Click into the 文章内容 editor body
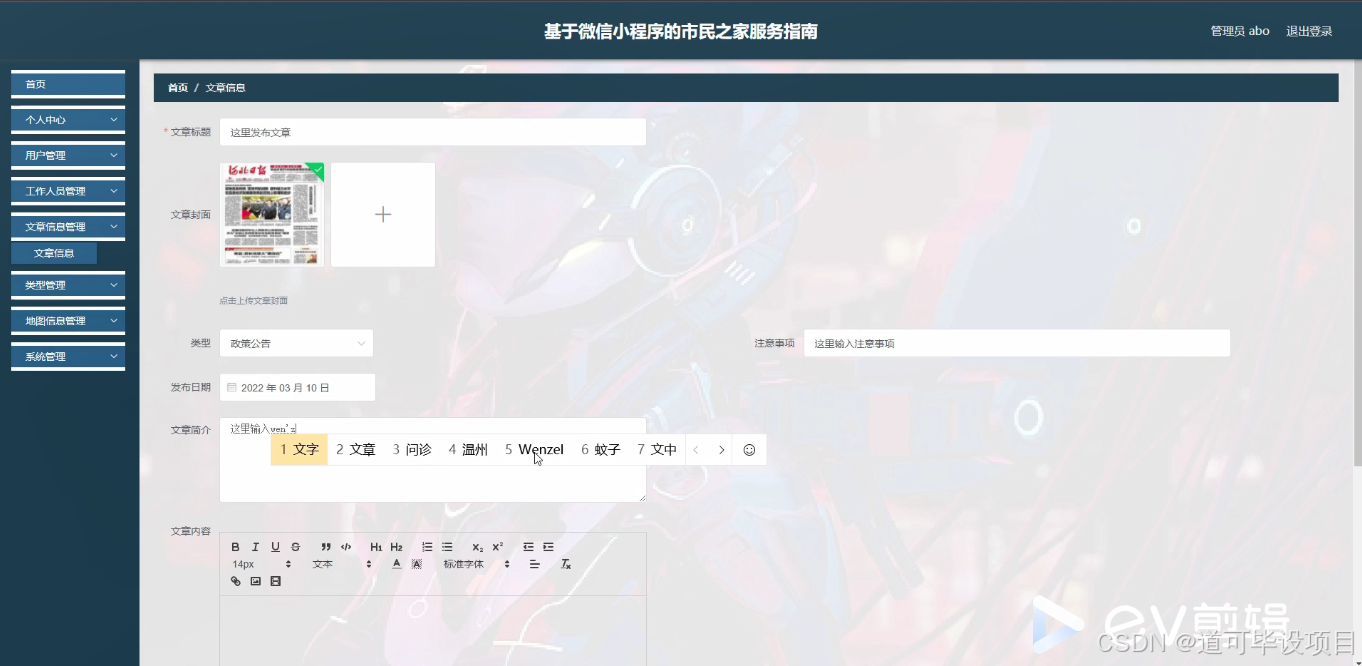Viewport: 1362px width, 666px height. point(433,630)
